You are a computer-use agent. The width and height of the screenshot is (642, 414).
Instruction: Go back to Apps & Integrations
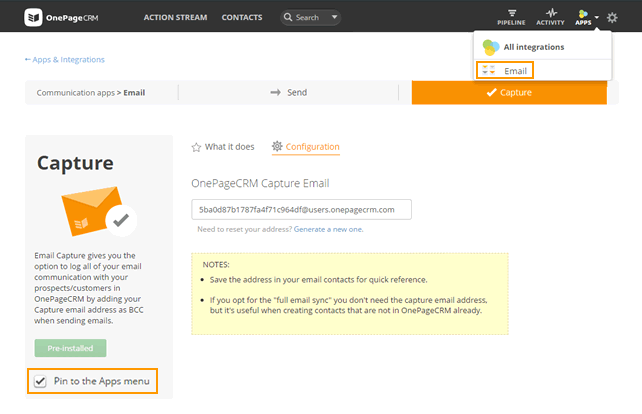[65, 60]
